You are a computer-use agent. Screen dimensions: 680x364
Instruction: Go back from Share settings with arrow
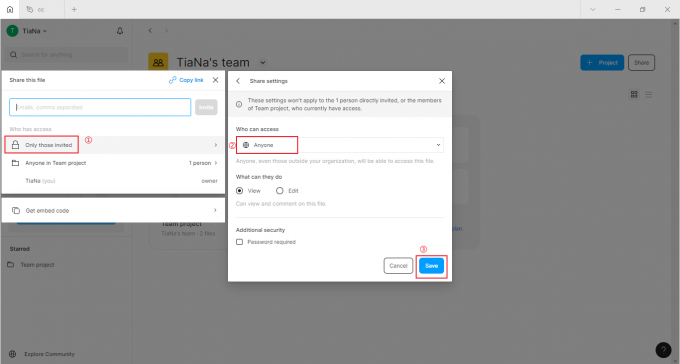[238, 81]
